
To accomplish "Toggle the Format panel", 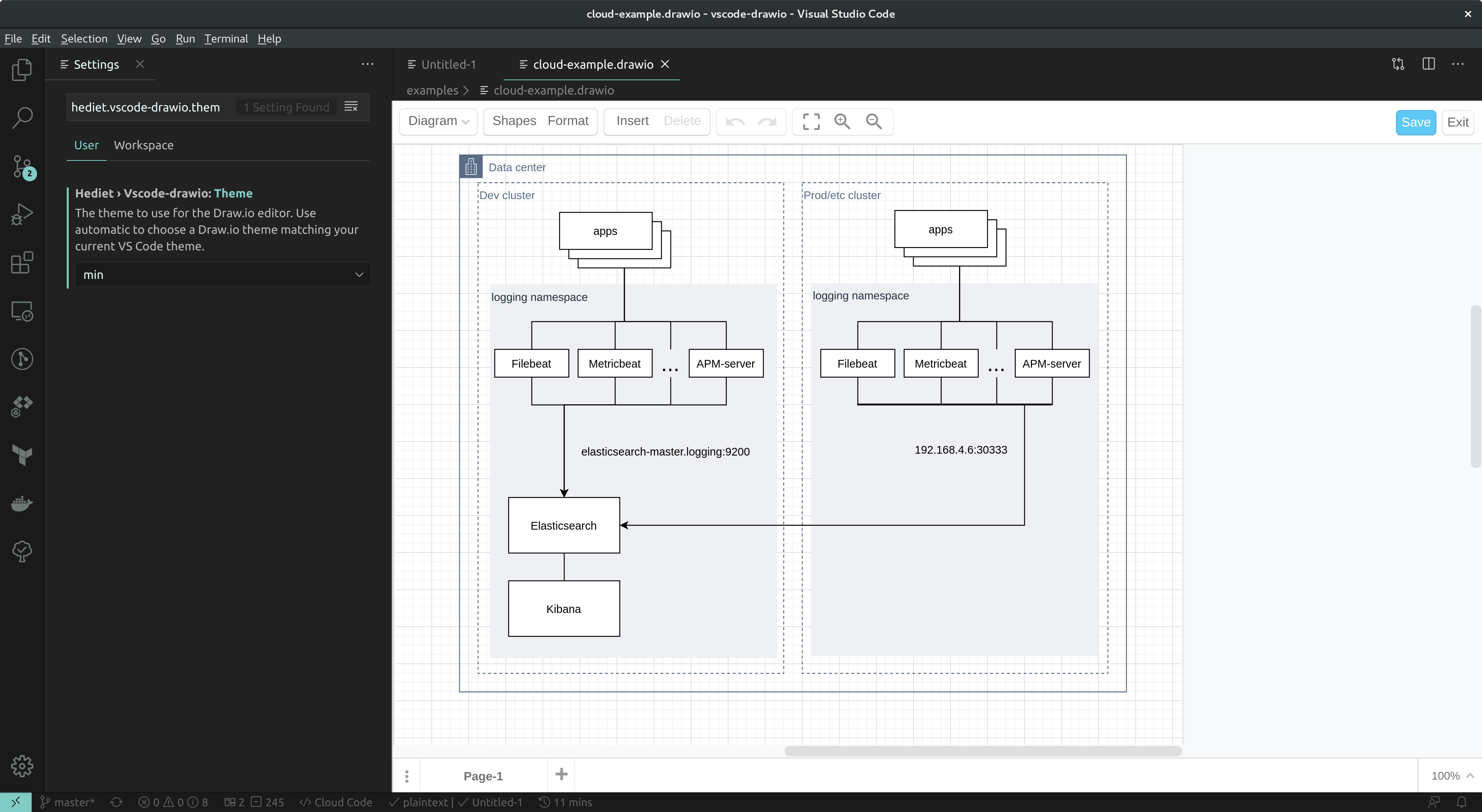I will (568, 121).
